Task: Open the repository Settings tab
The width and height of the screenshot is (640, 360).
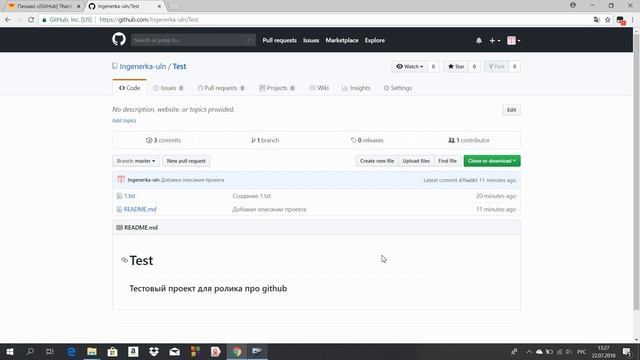Action: coord(398,88)
